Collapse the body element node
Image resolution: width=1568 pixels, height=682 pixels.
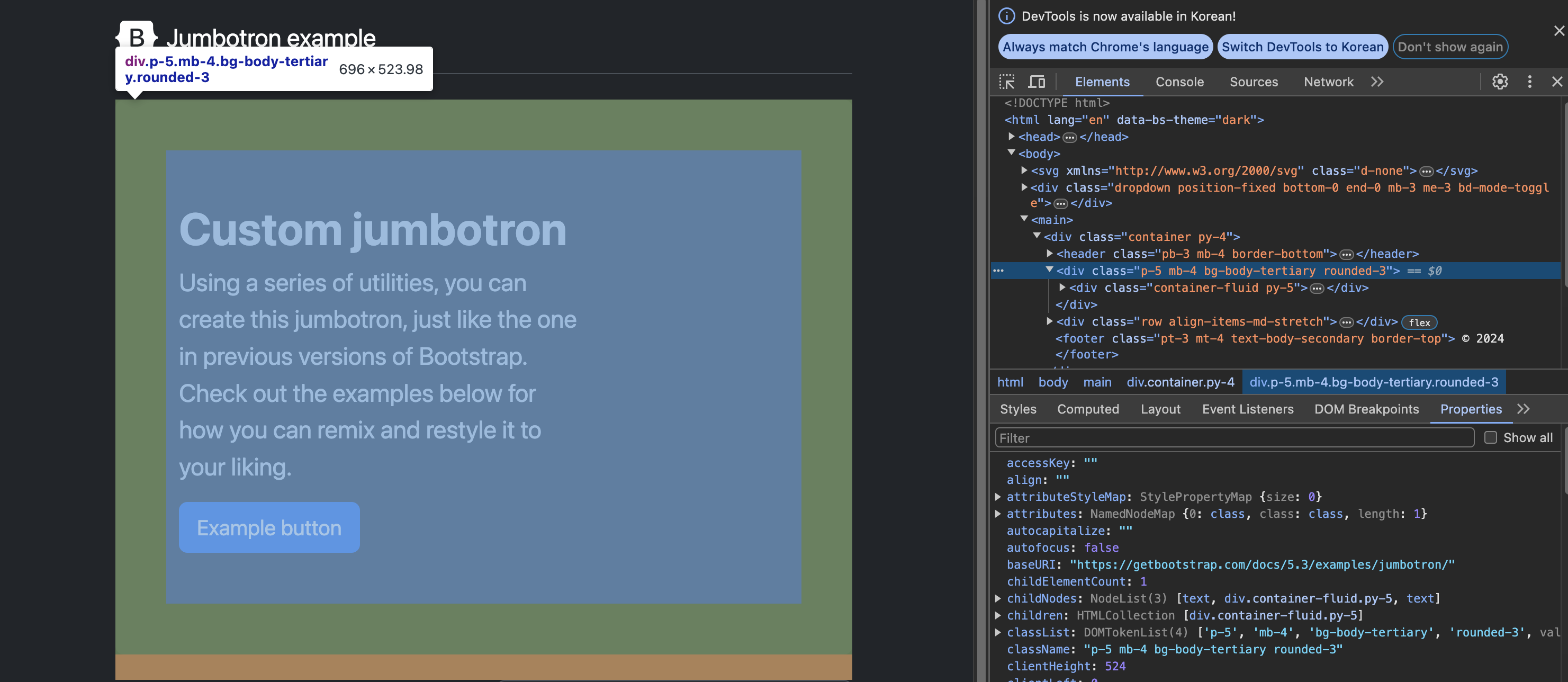tap(1011, 153)
